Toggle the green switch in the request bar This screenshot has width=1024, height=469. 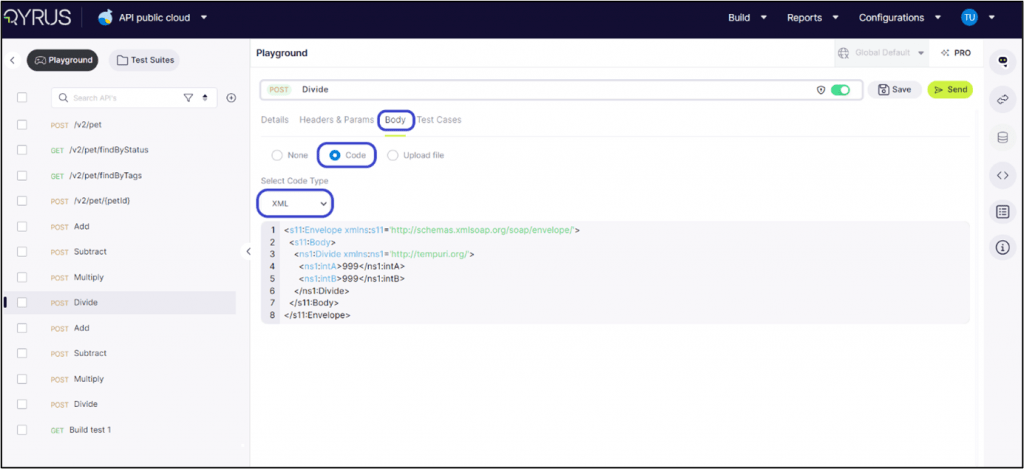point(840,90)
